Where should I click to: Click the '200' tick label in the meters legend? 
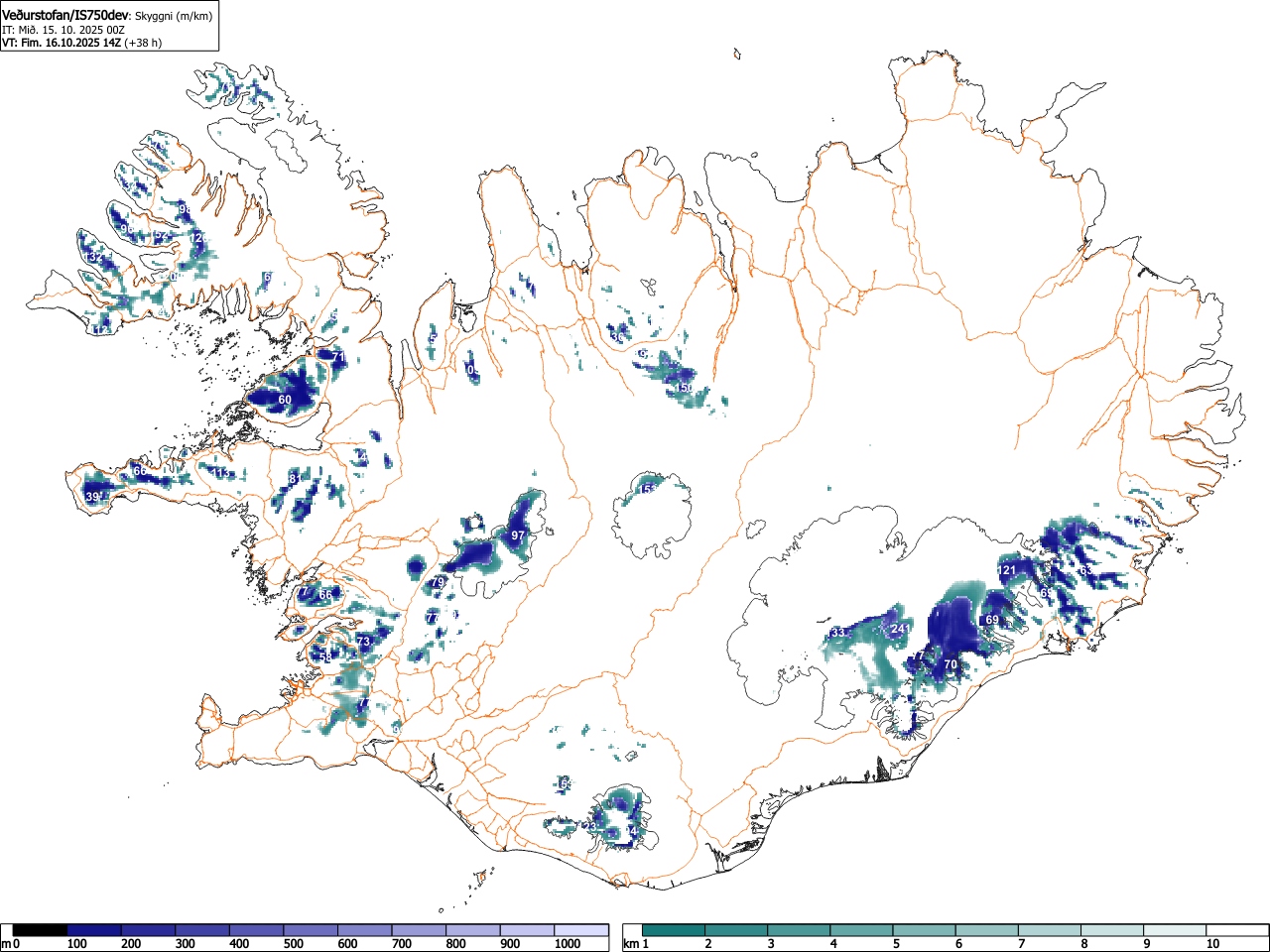[131, 944]
